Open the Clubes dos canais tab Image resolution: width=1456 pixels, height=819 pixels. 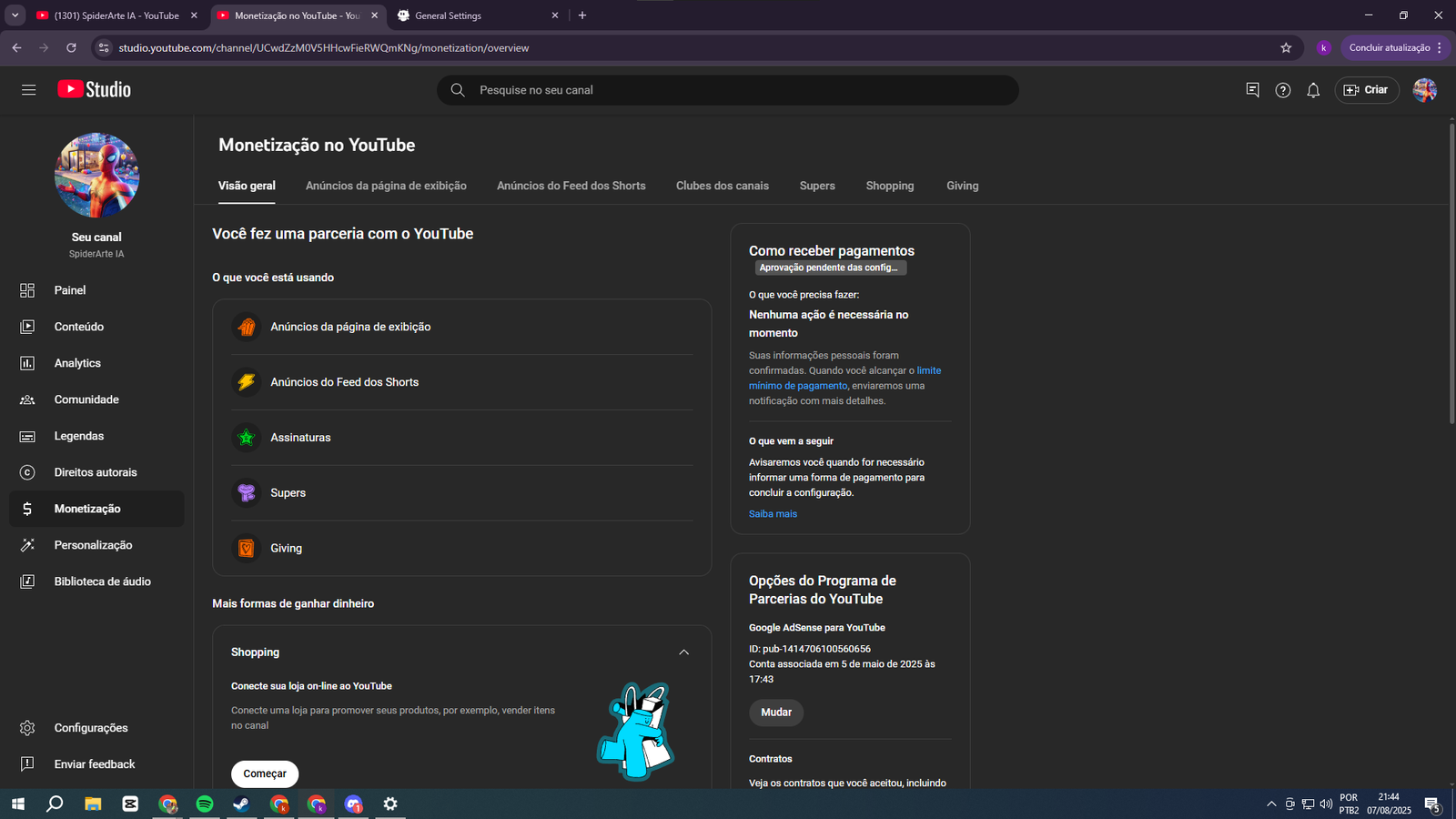coord(723,186)
